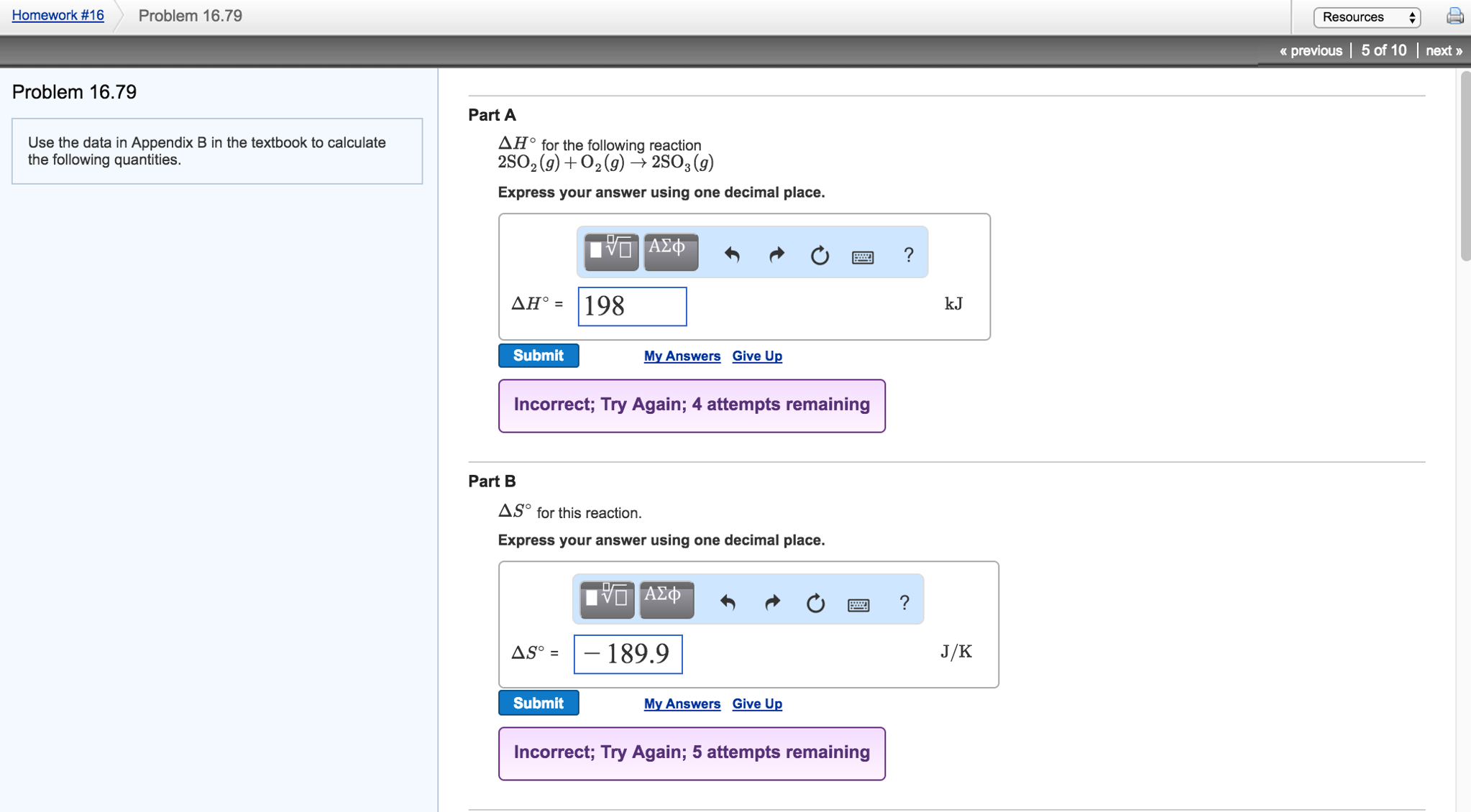Reset Part A answer with refresh icon

coord(820,255)
